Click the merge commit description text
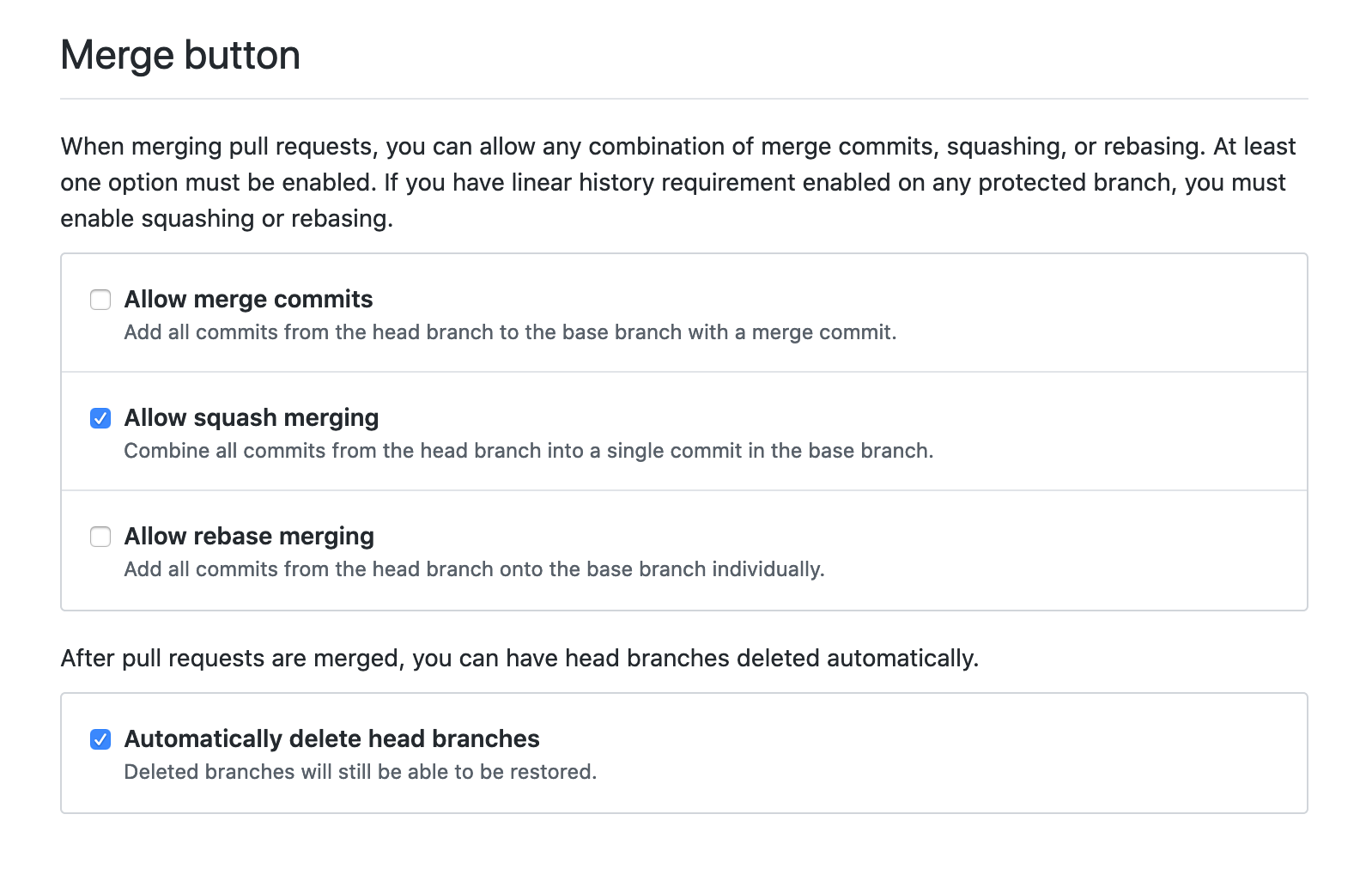The width and height of the screenshot is (1372, 869). click(x=510, y=332)
